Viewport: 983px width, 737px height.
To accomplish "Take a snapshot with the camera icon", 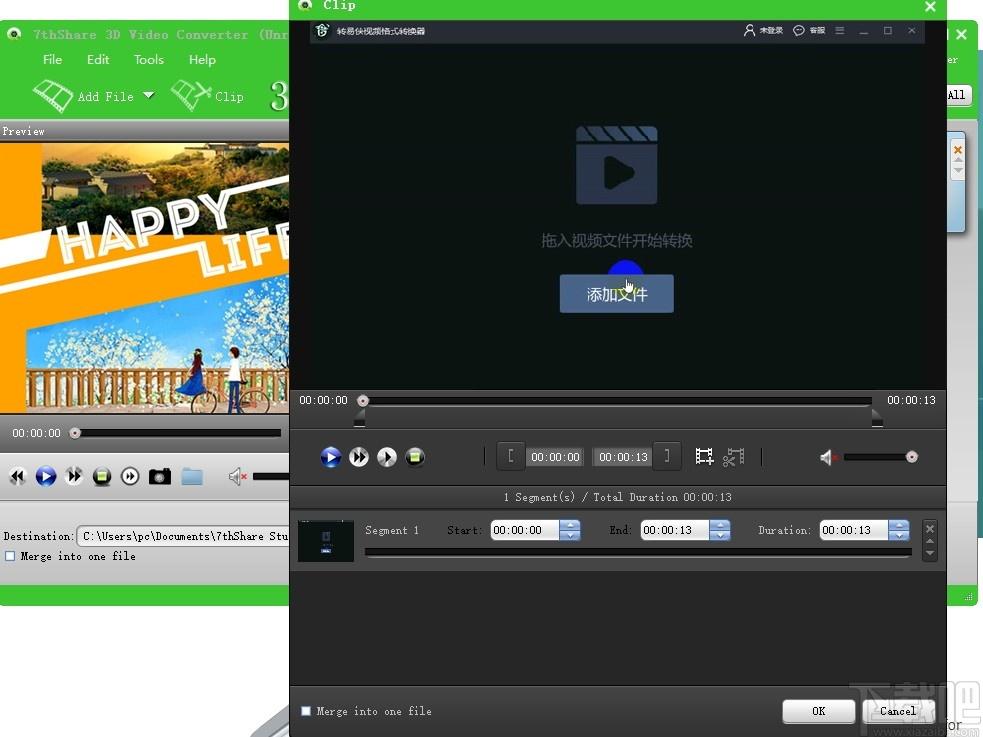I will pyautogui.click(x=160, y=477).
